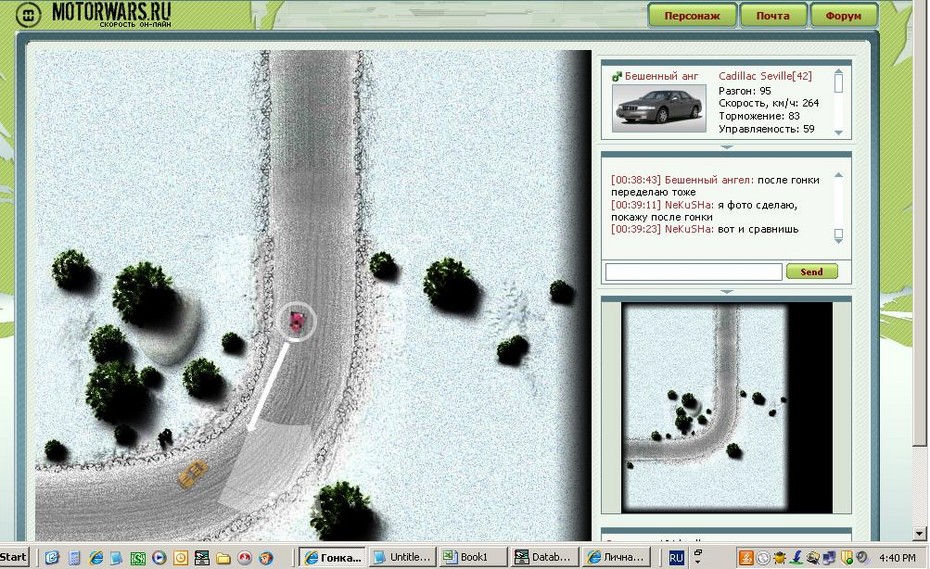The width and height of the screenshot is (930, 569).
Task: Open the Форум tab
Action: click(x=843, y=16)
